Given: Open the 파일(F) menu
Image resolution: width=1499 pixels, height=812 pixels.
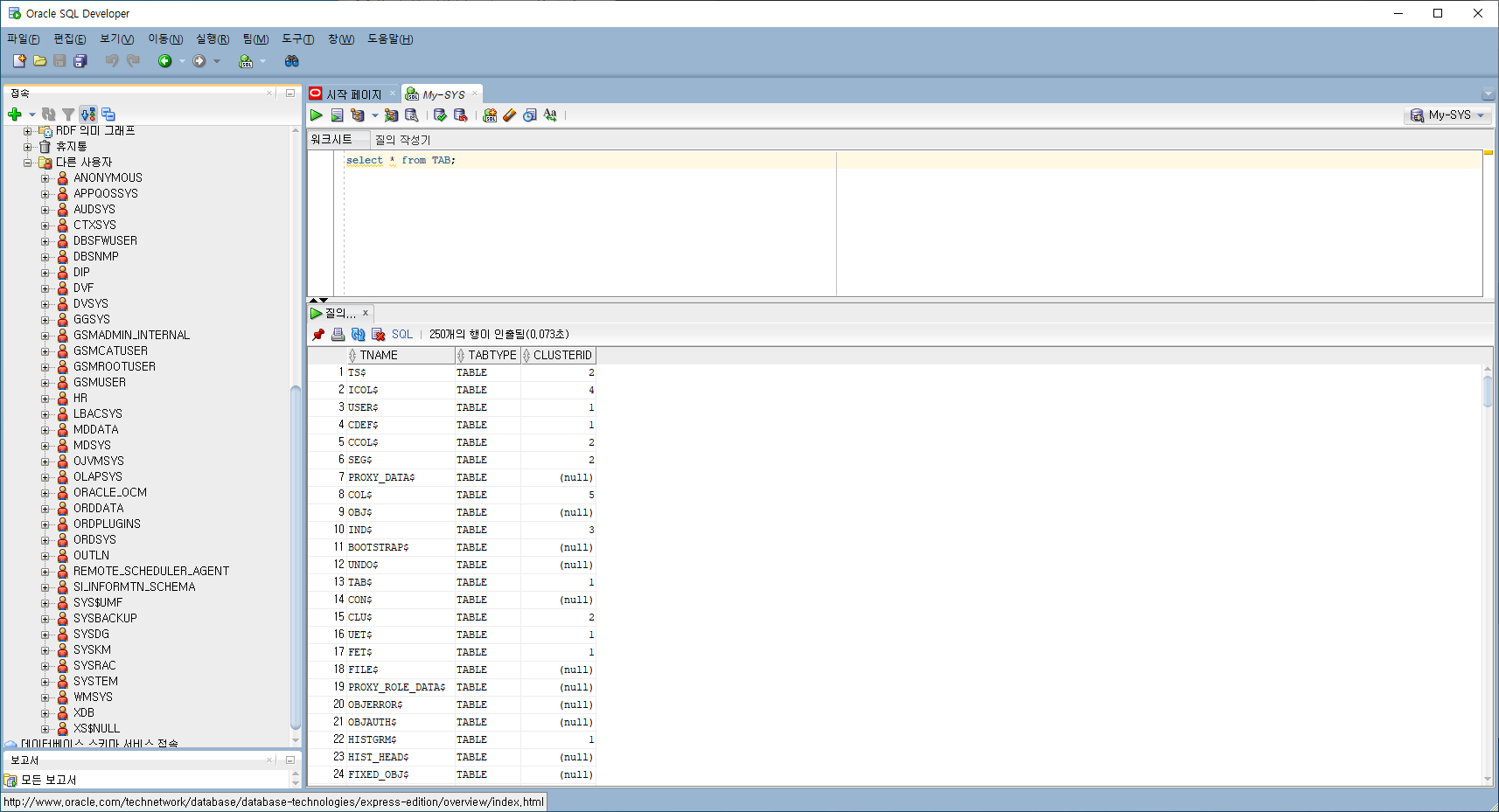Looking at the screenshot, I should pyautogui.click(x=24, y=39).
